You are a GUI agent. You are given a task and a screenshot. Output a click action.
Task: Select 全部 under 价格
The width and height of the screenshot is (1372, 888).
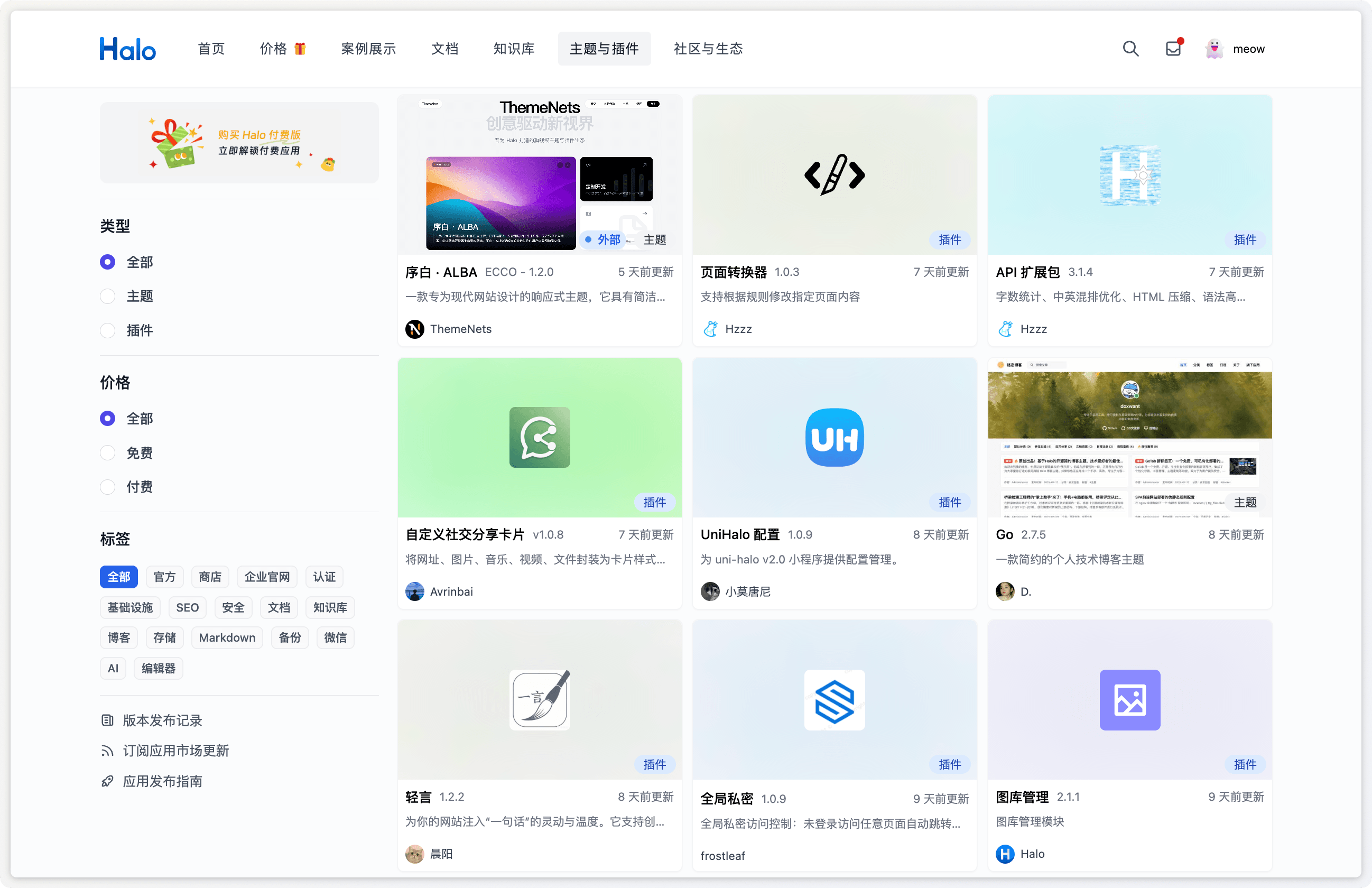click(107, 418)
